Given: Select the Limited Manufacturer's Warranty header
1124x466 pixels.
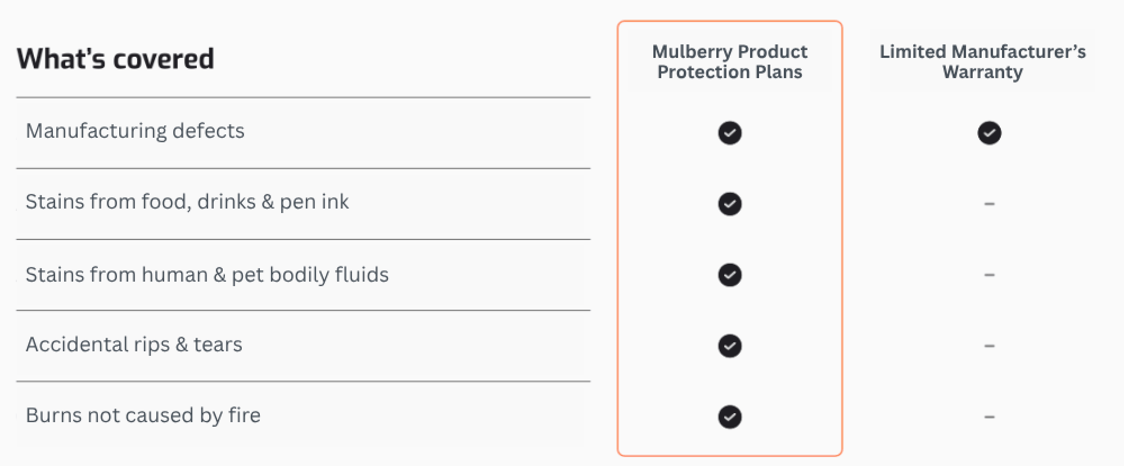Looking at the screenshot, I should point(983,62).
